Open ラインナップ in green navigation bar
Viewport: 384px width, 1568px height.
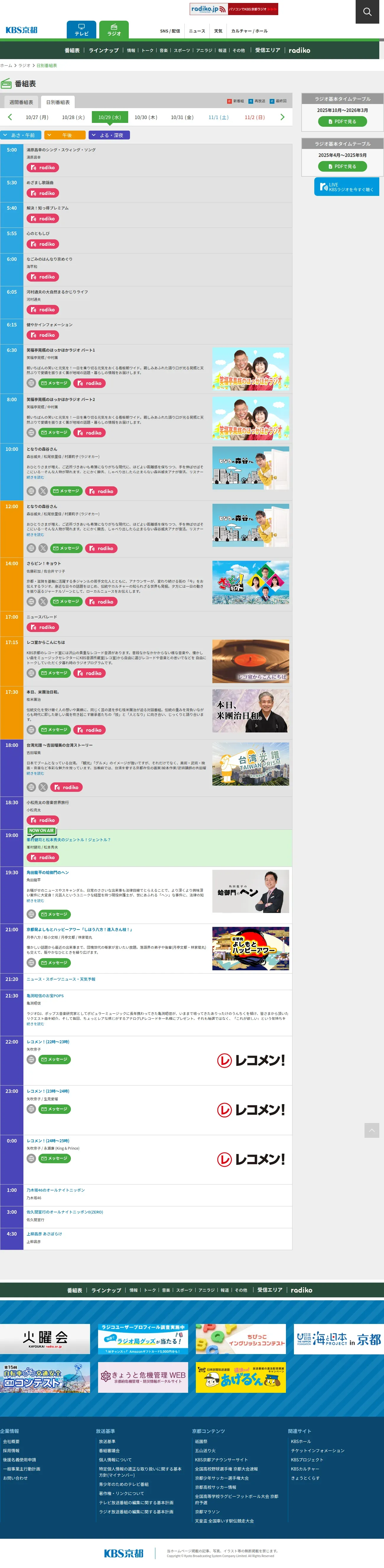[103, 51]
